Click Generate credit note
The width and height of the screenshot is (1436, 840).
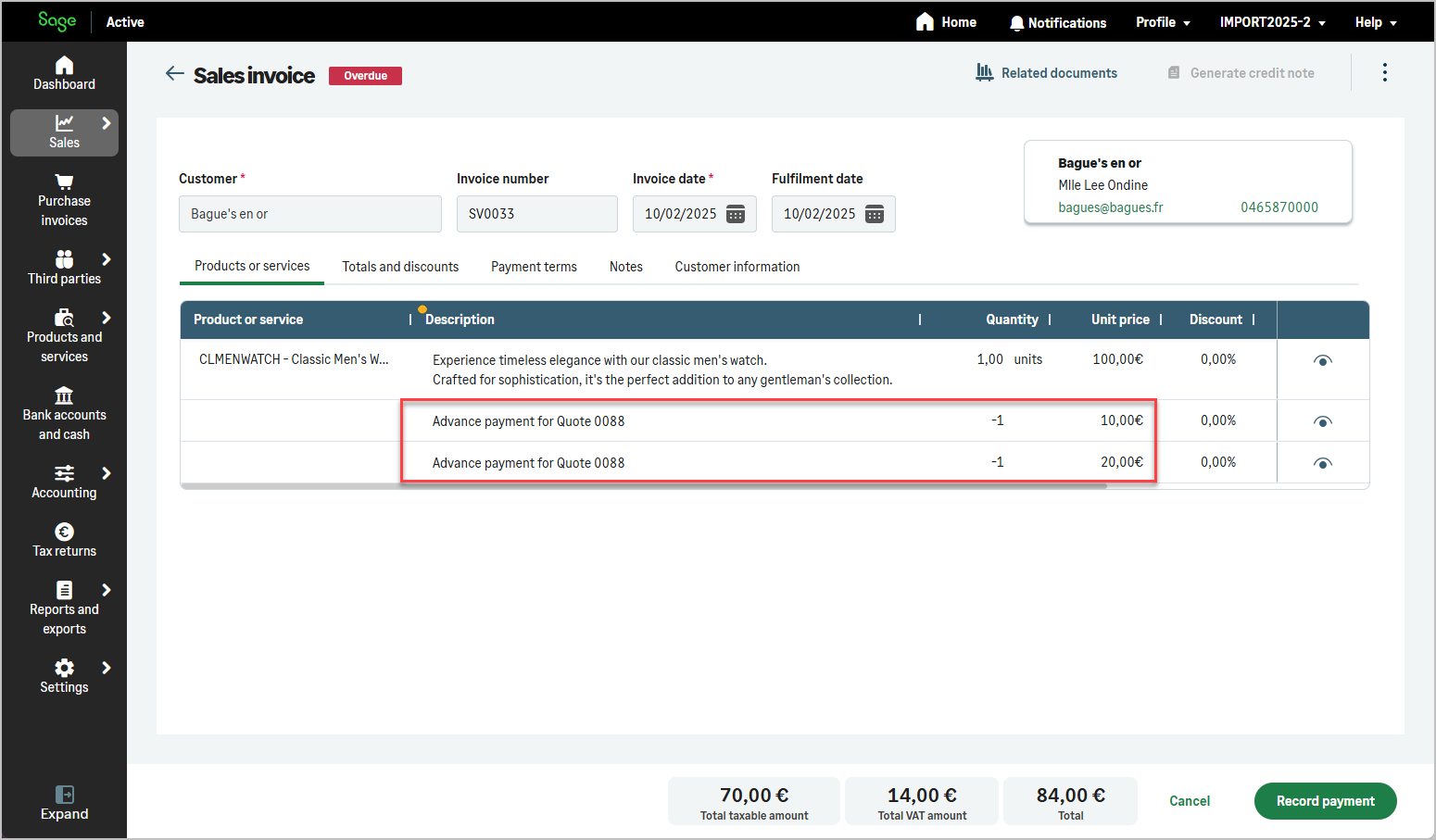click(1241, 73)
